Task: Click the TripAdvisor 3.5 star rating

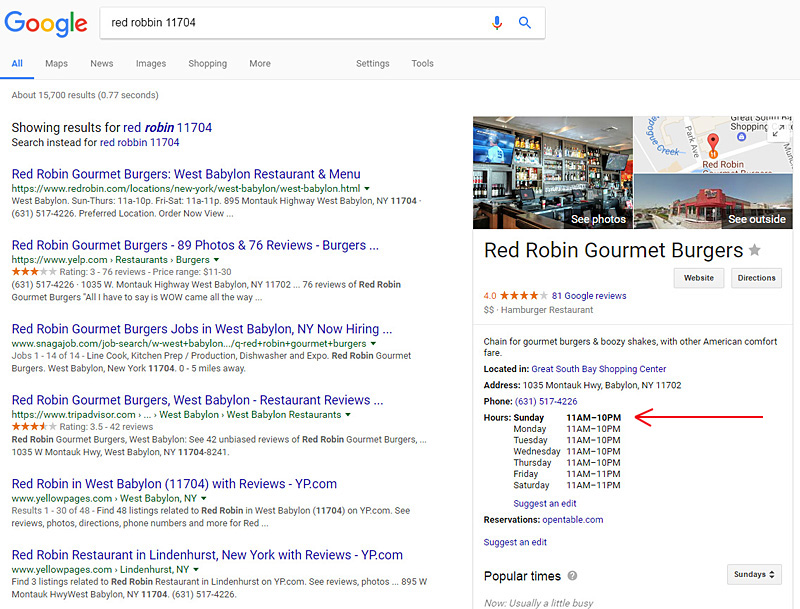Action: (34, 426)
